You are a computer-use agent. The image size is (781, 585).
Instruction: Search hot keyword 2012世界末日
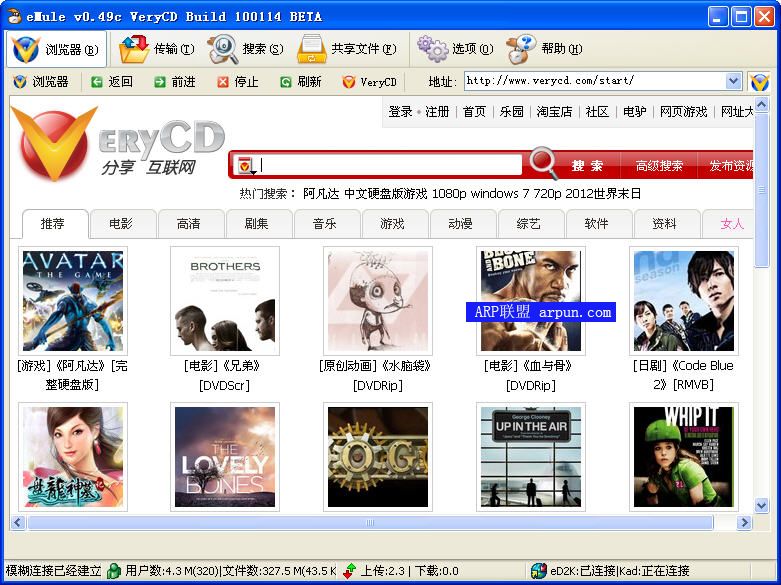coord(603,193)
